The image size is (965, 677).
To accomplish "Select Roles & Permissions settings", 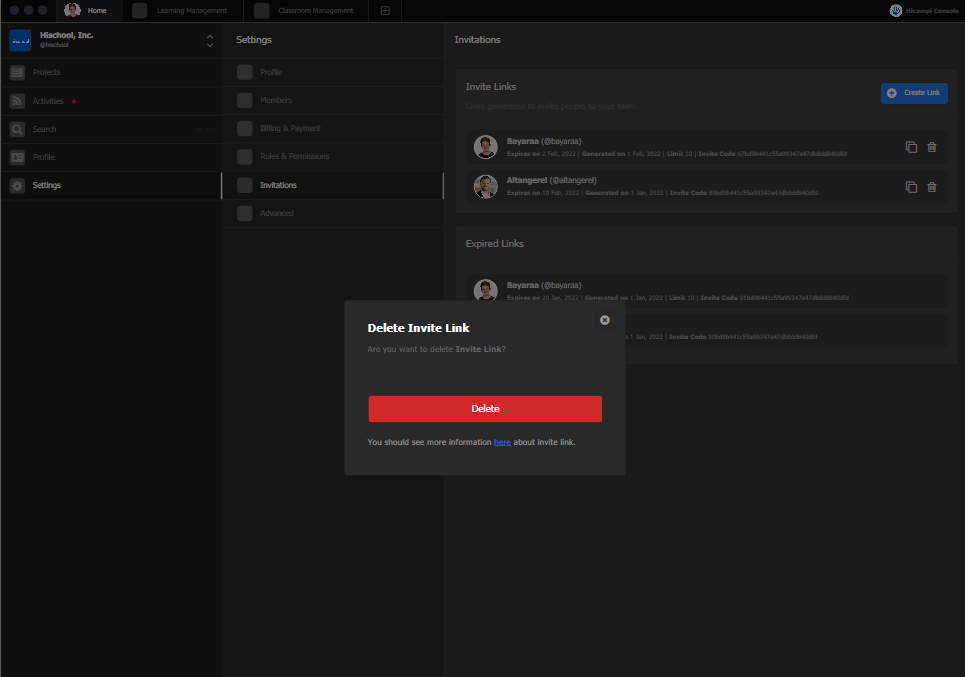I will (294, 156).
